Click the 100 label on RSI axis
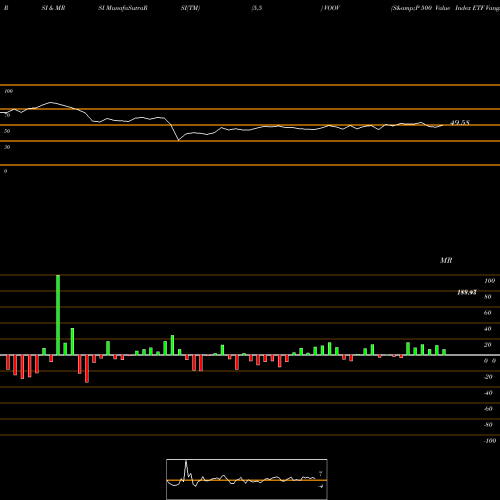This screenshot has height=500, width=500. [9, 91]
